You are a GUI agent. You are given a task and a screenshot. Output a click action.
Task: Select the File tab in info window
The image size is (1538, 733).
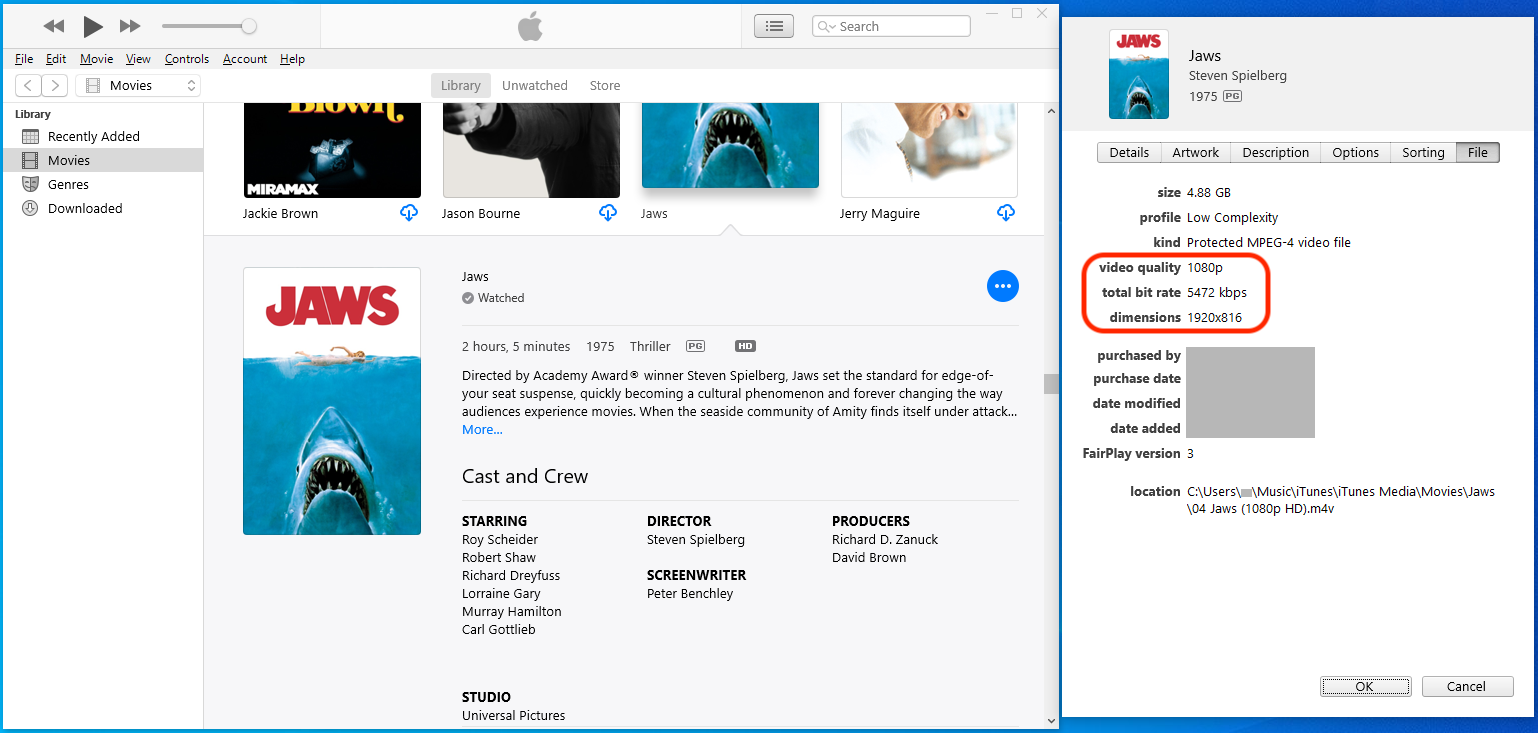tap(1478, 153)
